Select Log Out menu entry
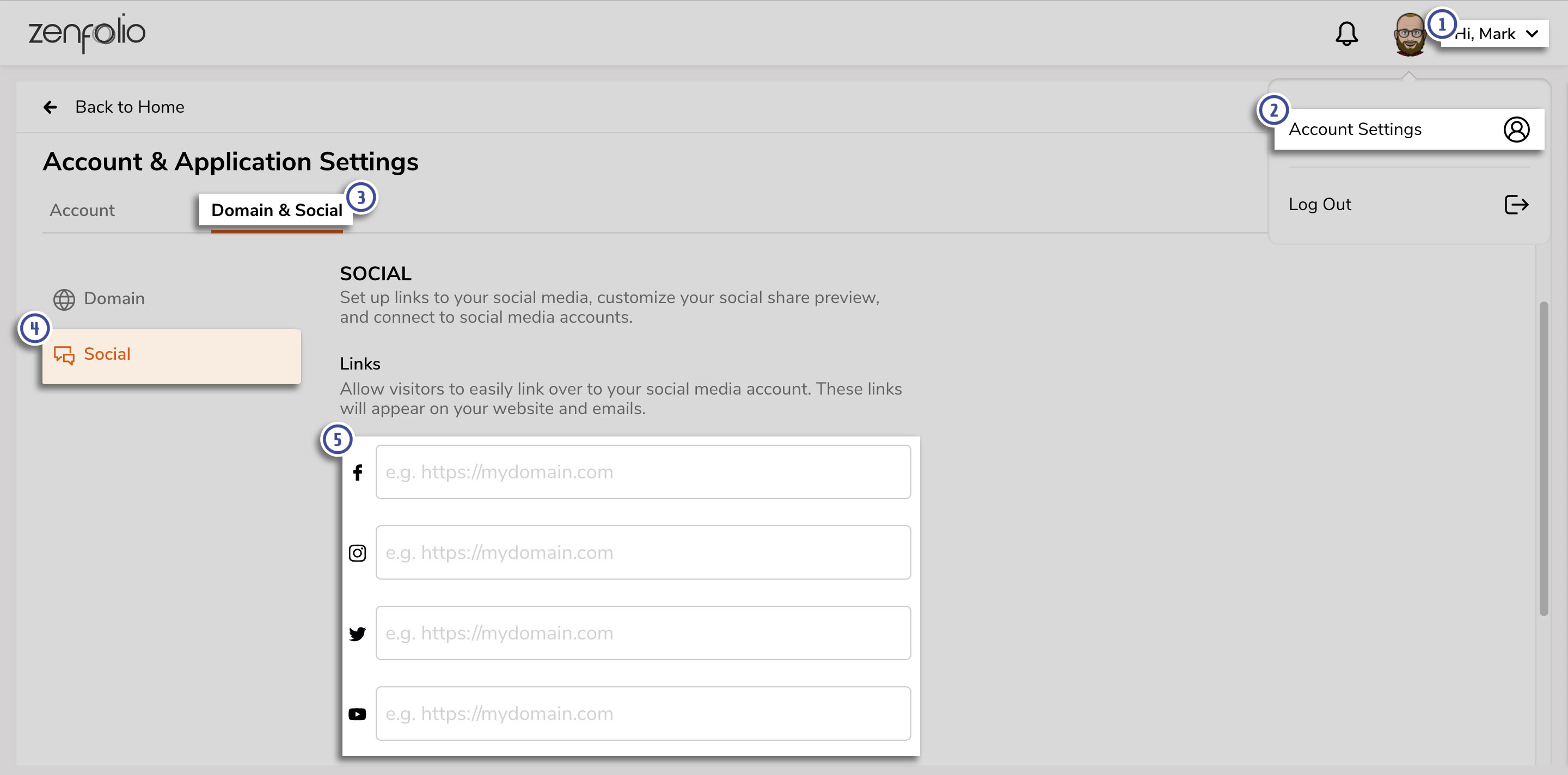The height and width of the screenshot is (775, 1568). [1408, 205]
